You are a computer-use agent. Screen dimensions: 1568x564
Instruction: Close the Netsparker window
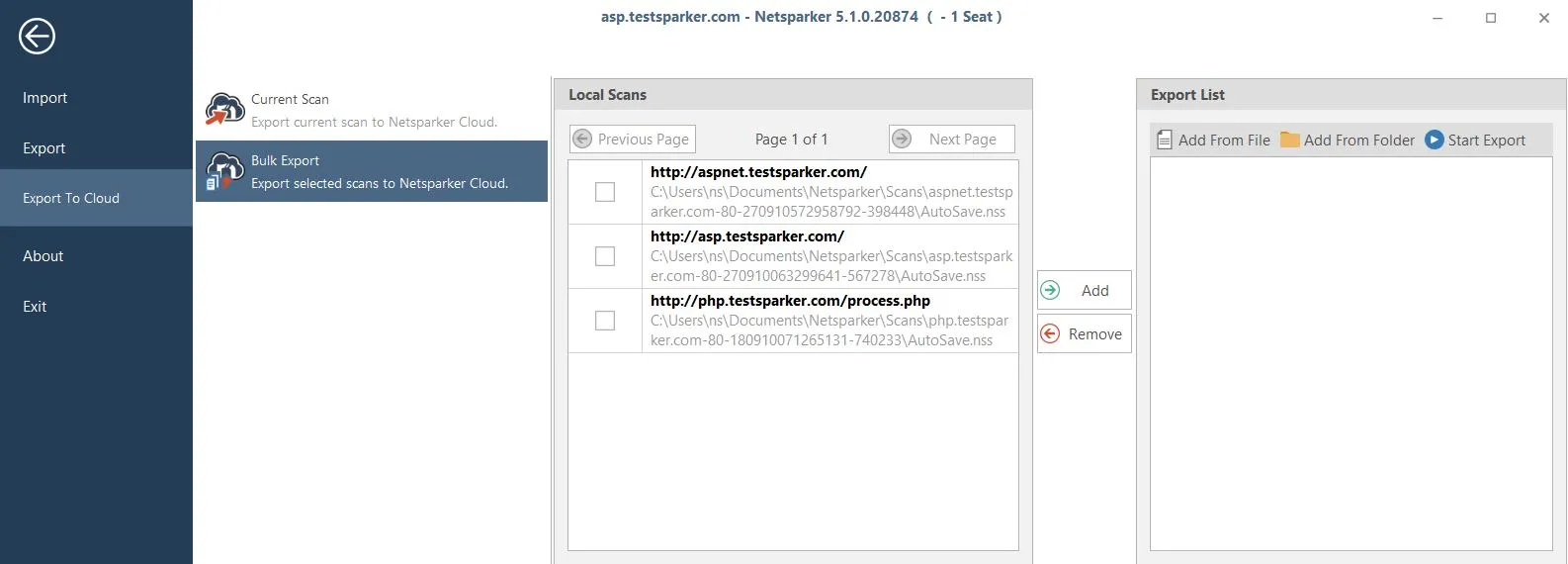click(x=1544, y=18)
